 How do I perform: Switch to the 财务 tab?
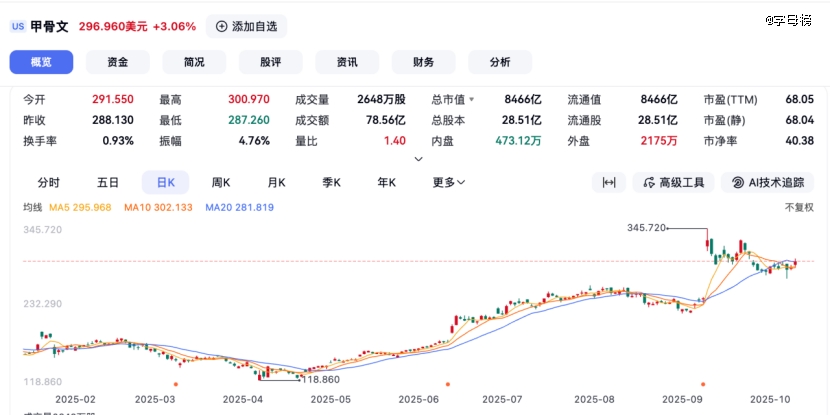pyautogui.click(x=423, y=62)
